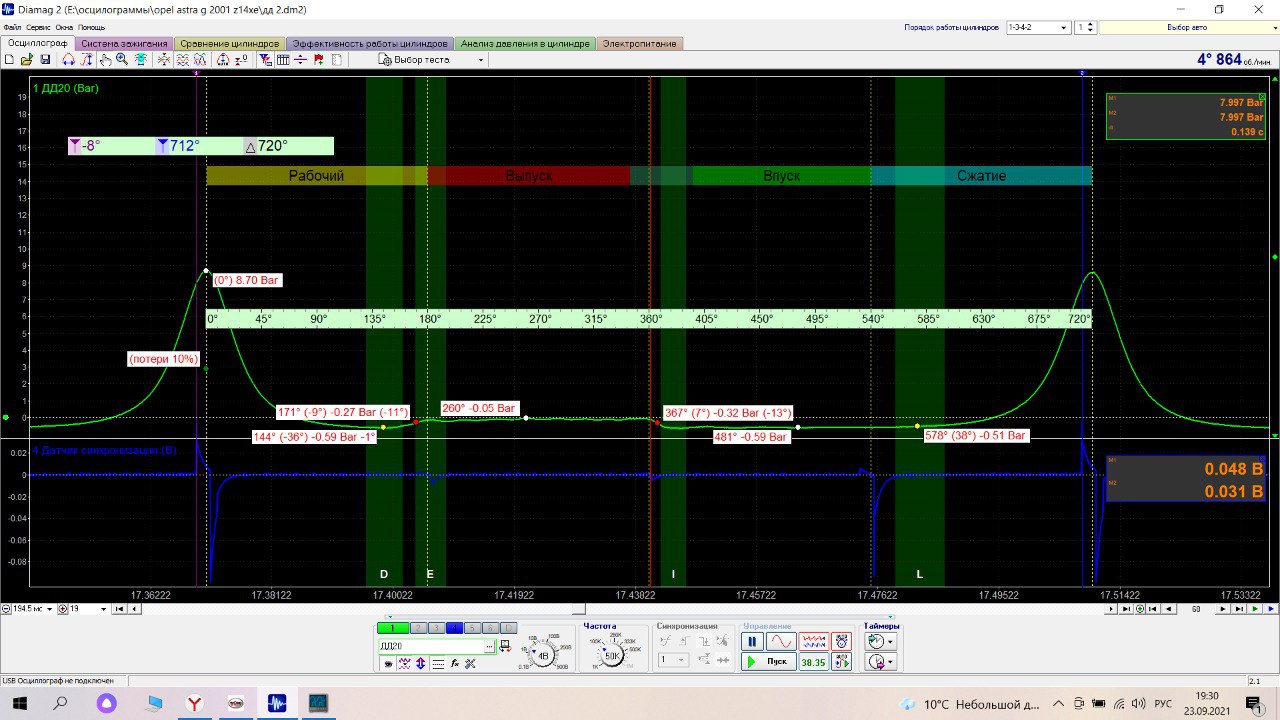Open the Файл menu
This screenshot has height=720, width=1280.
[11, 28]
